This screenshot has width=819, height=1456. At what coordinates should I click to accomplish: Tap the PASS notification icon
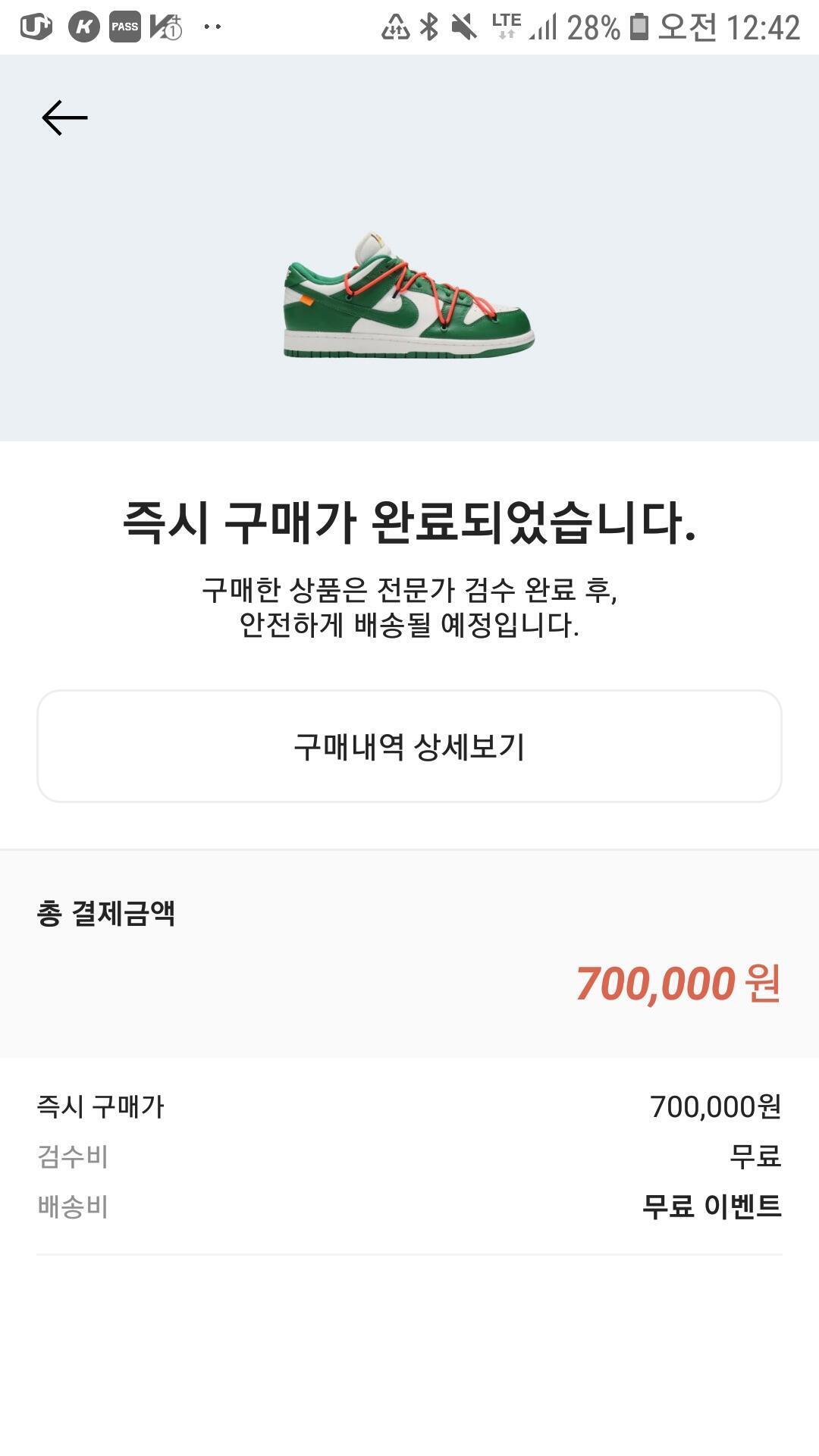tap(125, 27)
